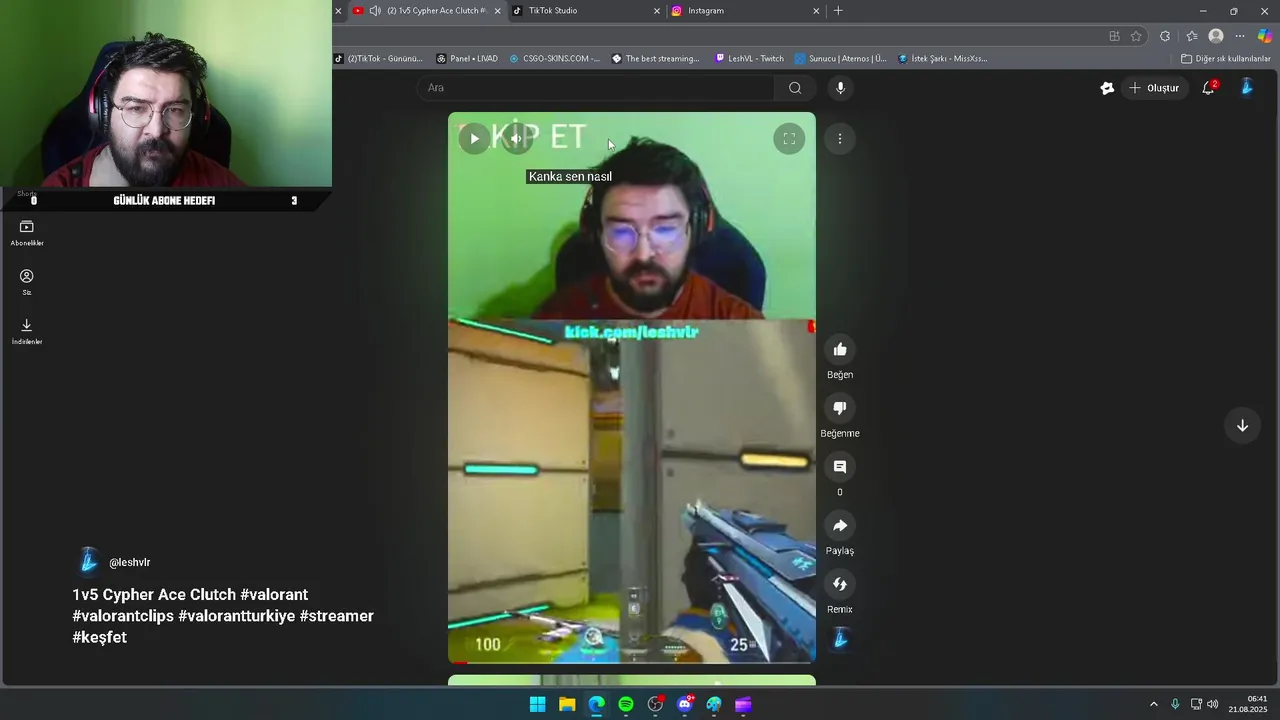The width and height of the screenshot is (1280, 720).
Task: Open the Oluştur create button
Action: [1154, 88]
